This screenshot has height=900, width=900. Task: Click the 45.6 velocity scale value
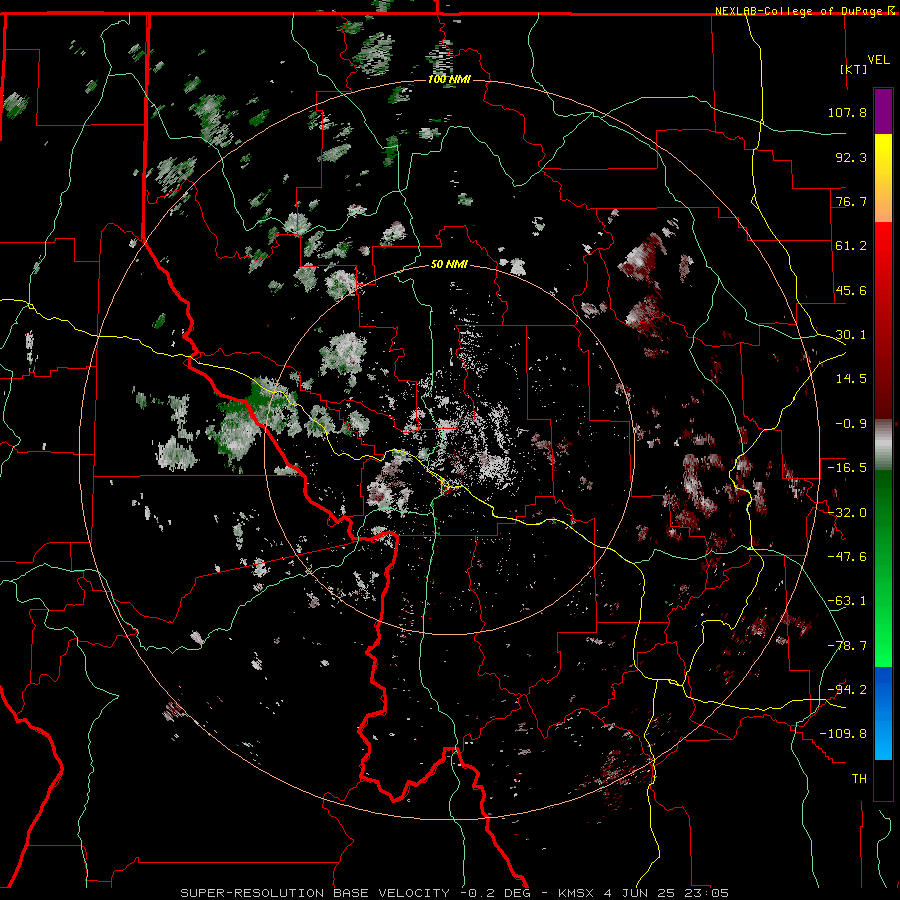(851, 290)
